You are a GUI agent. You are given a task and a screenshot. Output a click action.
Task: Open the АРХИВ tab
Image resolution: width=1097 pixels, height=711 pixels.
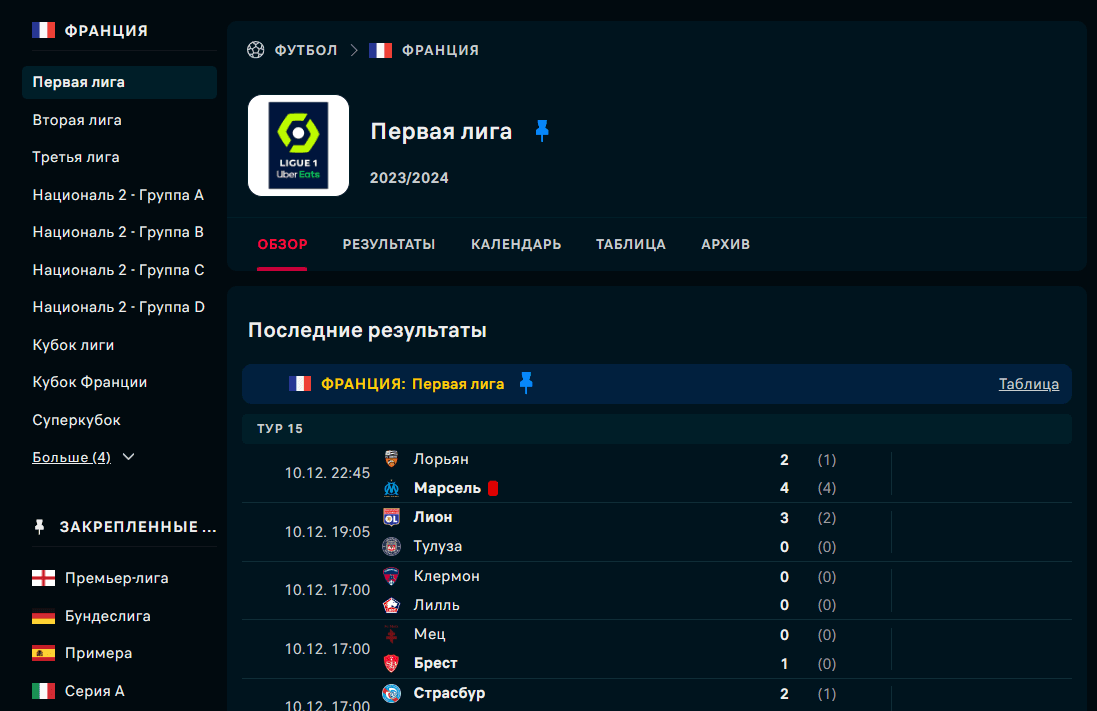click(x=726, y=244)
